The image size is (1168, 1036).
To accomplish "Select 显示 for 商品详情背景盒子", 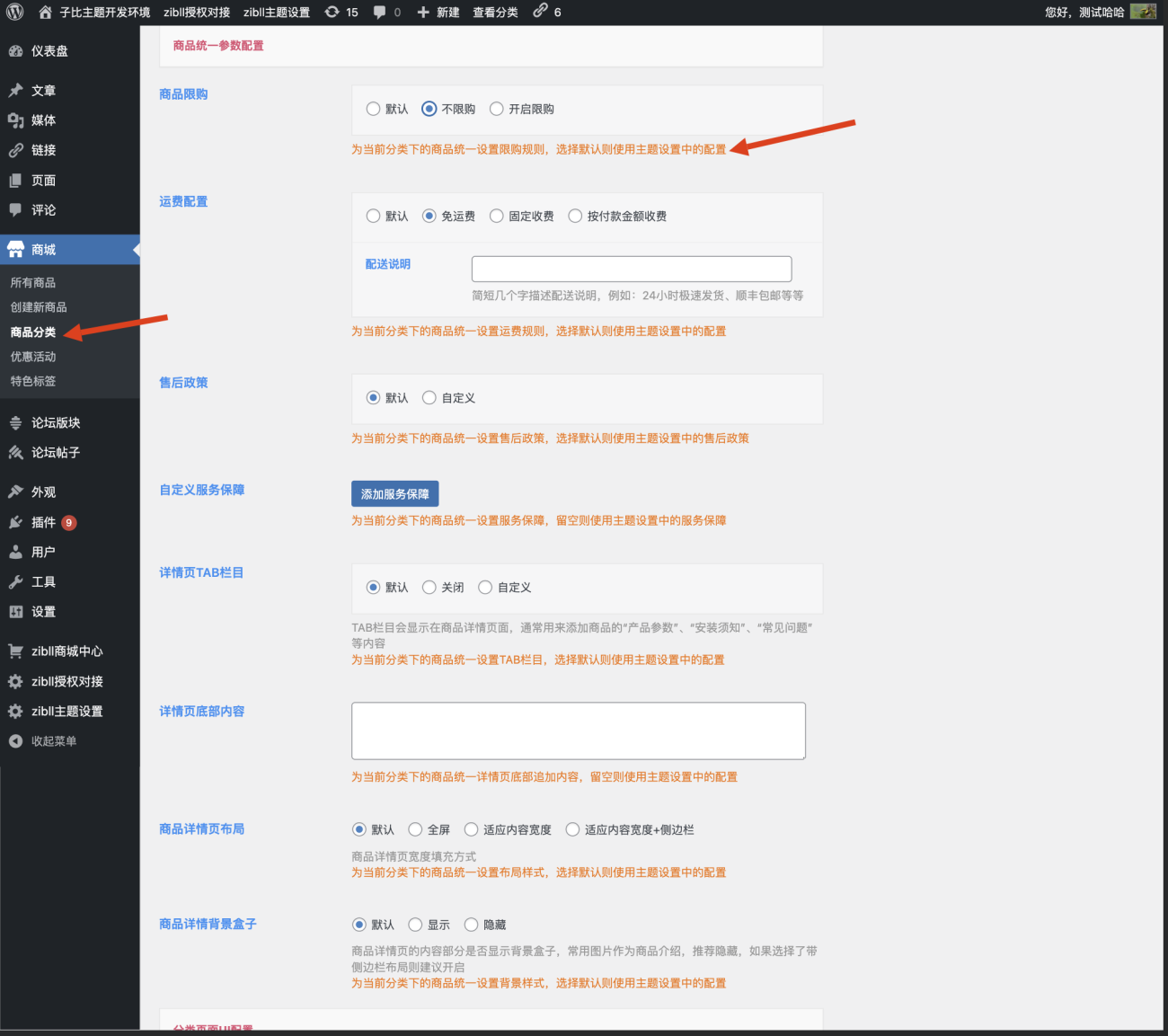I will pos(415,925).
